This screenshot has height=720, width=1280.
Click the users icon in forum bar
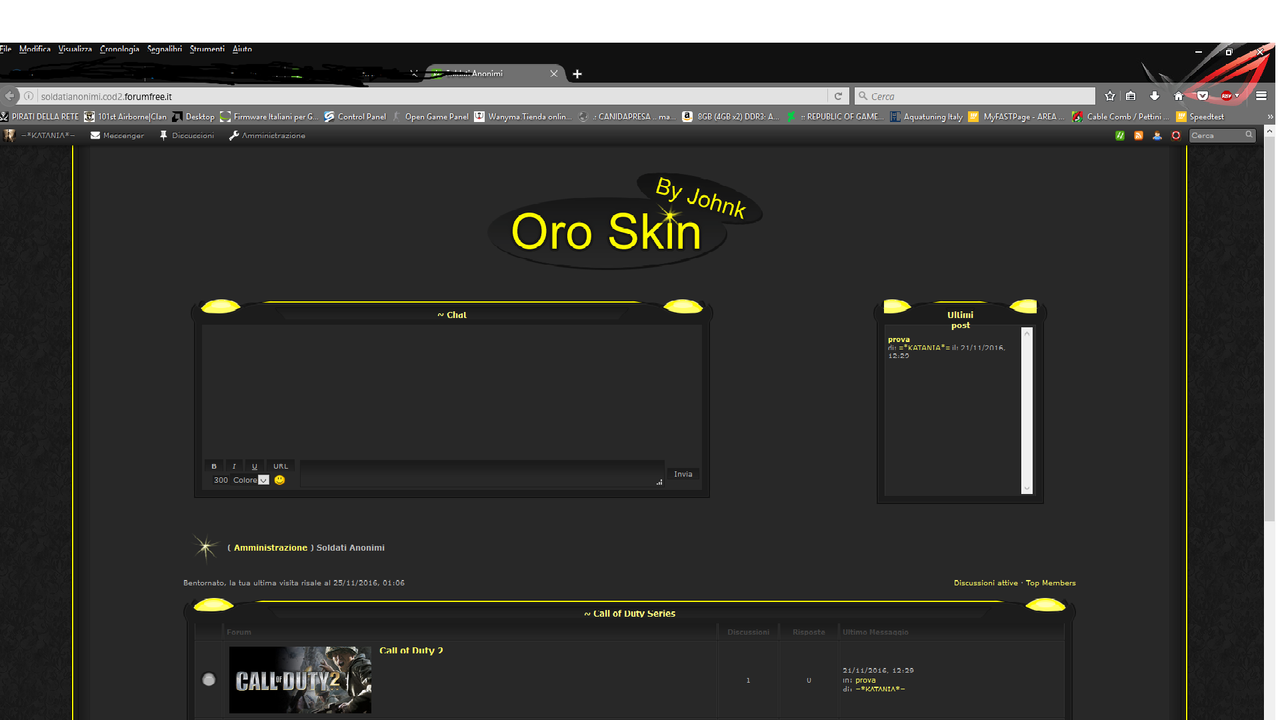(1157, 136)
